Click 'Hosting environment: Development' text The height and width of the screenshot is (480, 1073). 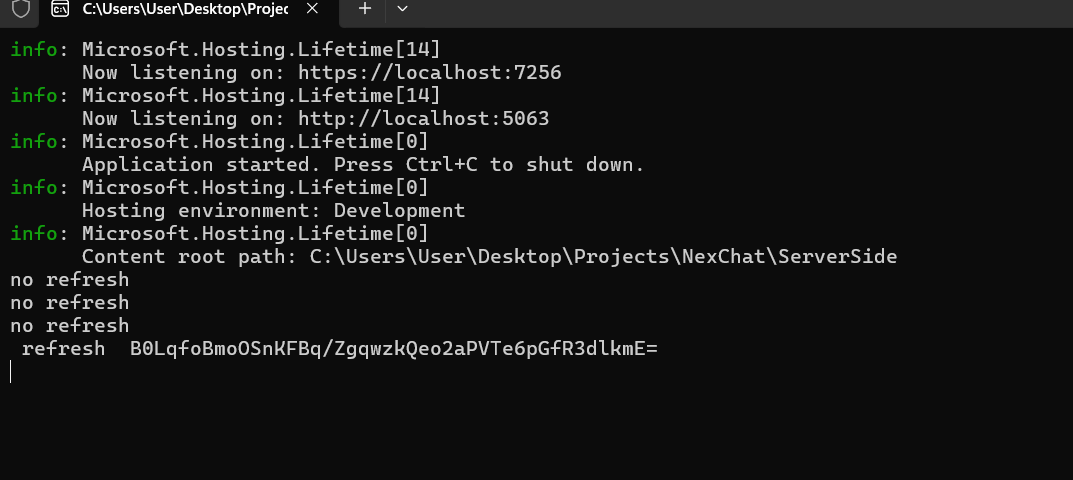pyautogui.click(x=273, y=210)
